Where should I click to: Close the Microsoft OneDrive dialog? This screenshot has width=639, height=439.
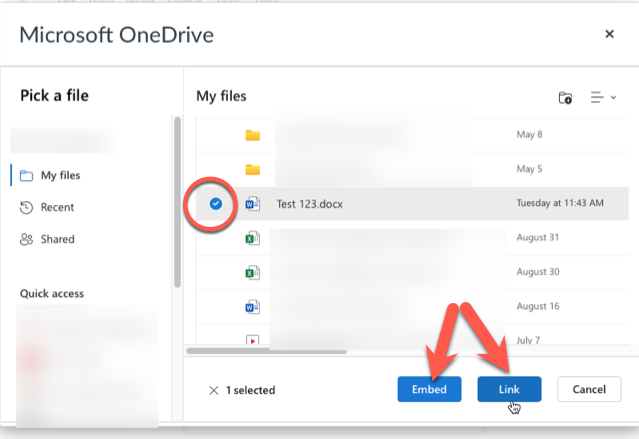click(609, 34)
